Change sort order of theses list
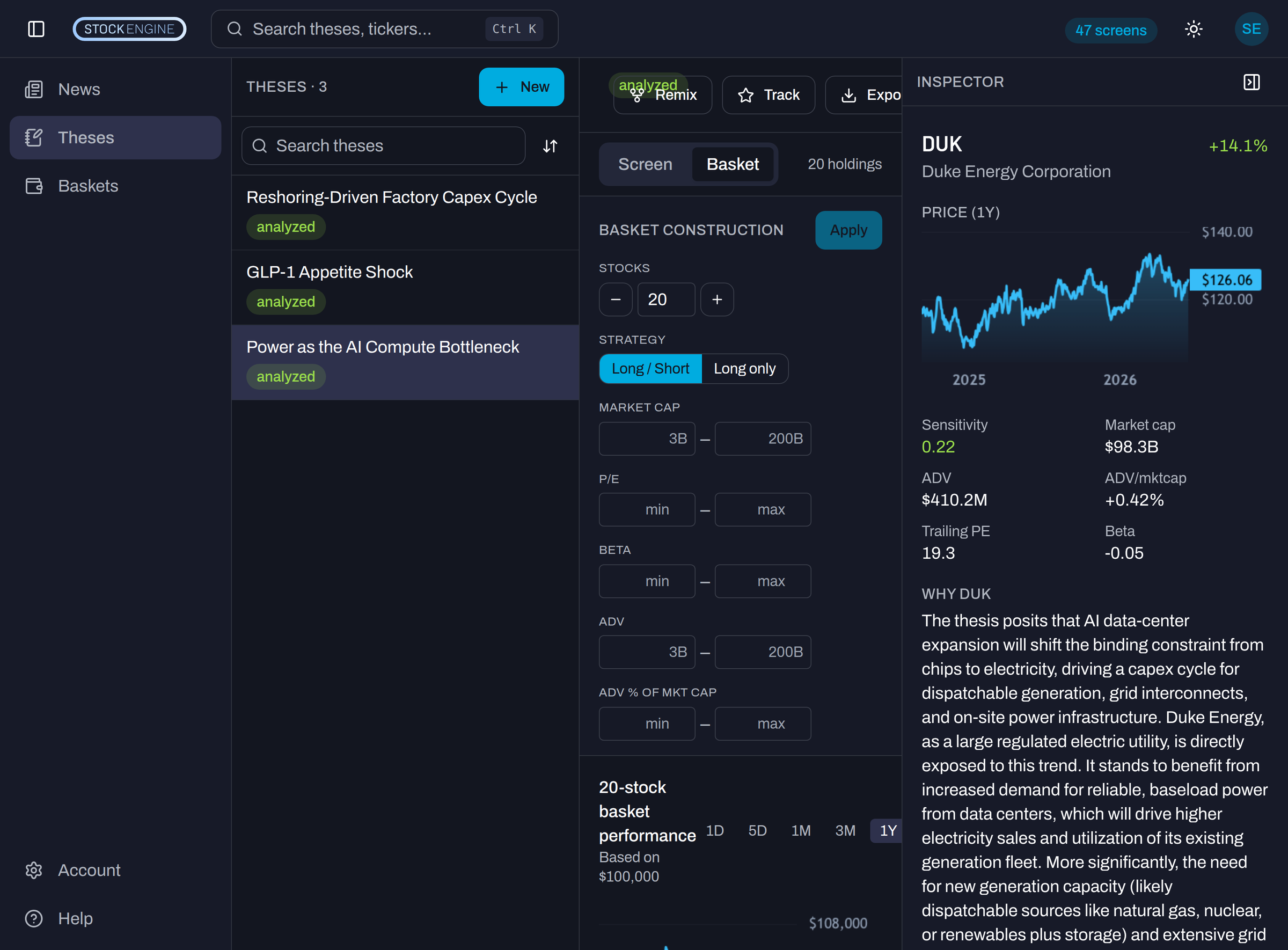This screenshot has height=950, width=1288. (550, 146)
